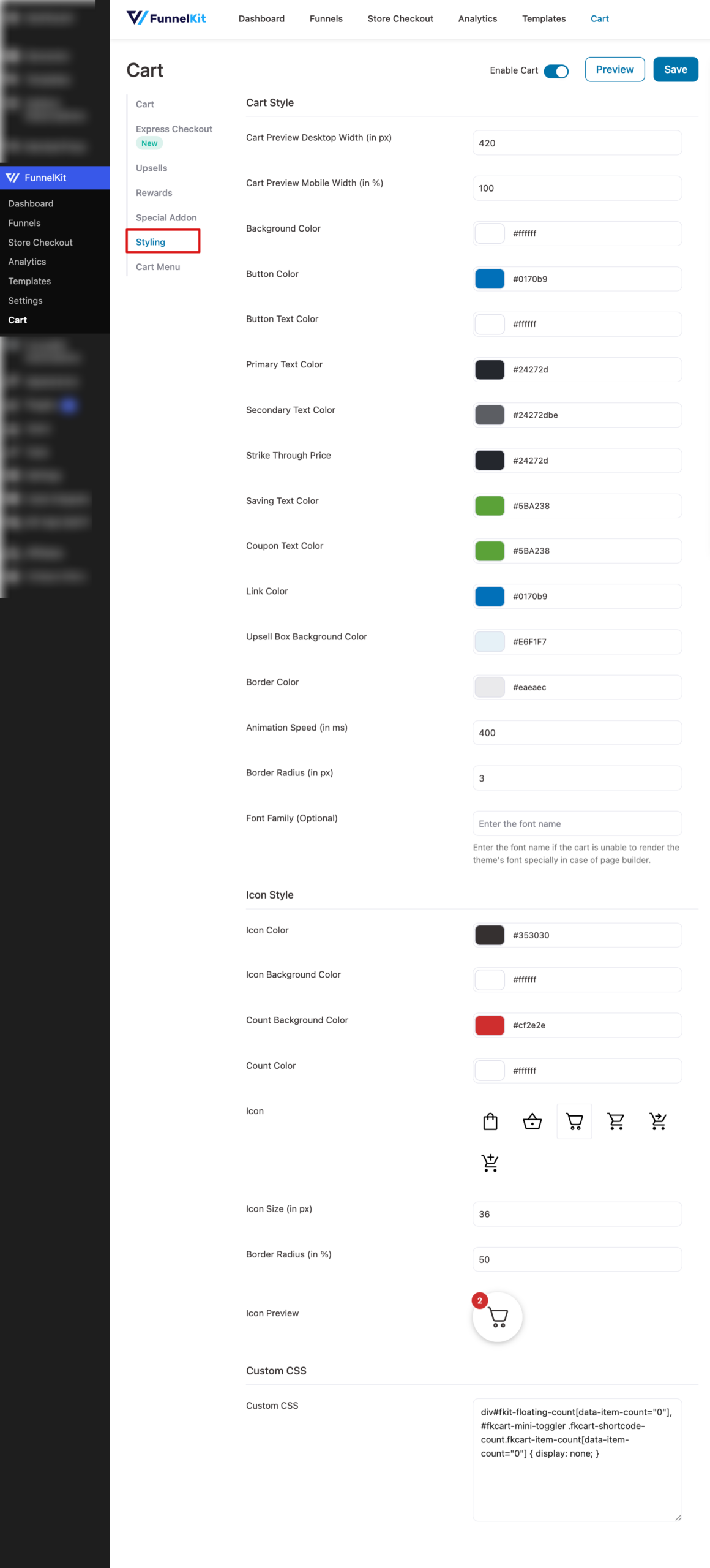Select the basket cart icon
Screen dimensions: 710x1568
click(532, 1121)
